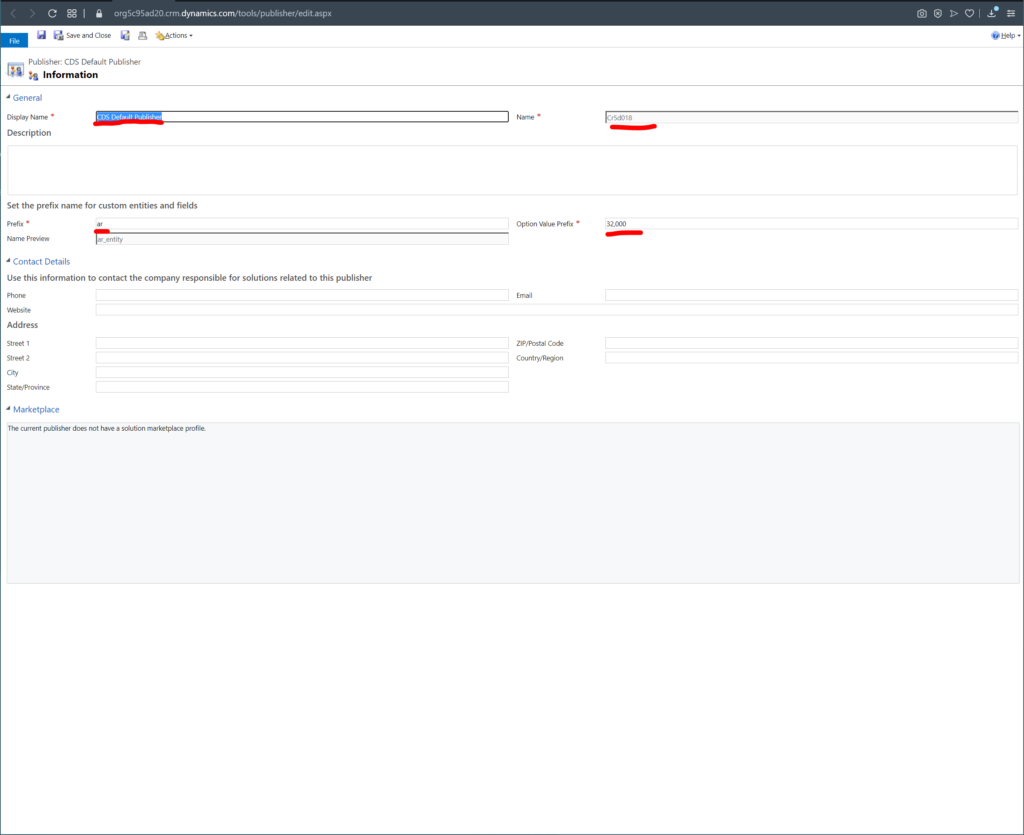The image size is (1024, 835).
Task: Open the browser easy setup sliders icon
Action: click(x=1011, y=13)
